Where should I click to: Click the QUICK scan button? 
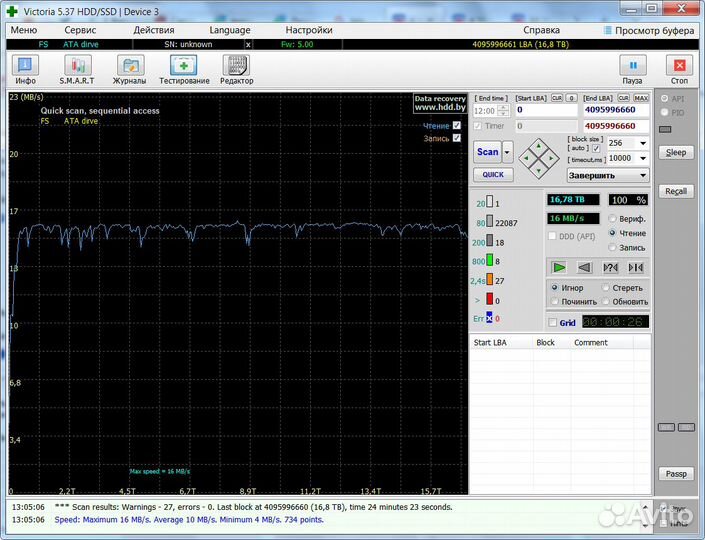pos(493,174)
